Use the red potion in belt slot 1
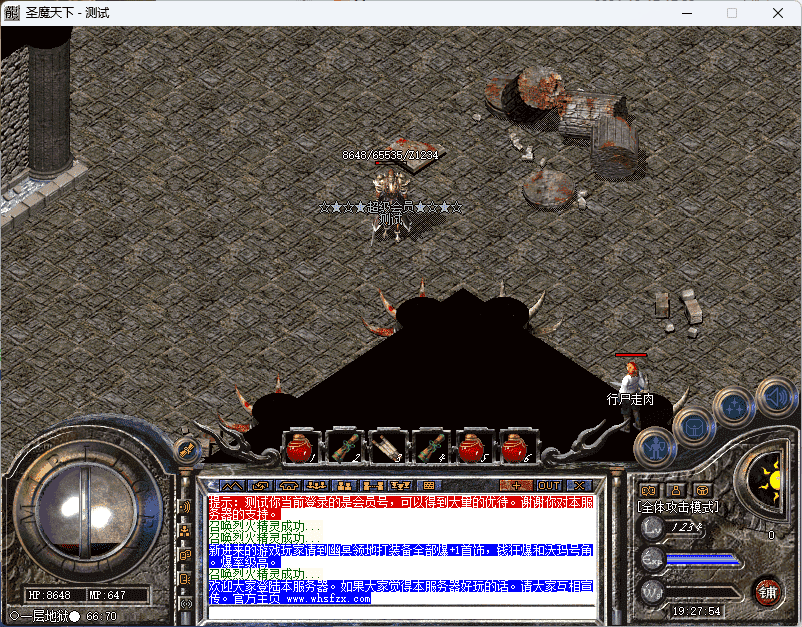The height and width of the screenshot is (627, 802). tap(301, 447)
